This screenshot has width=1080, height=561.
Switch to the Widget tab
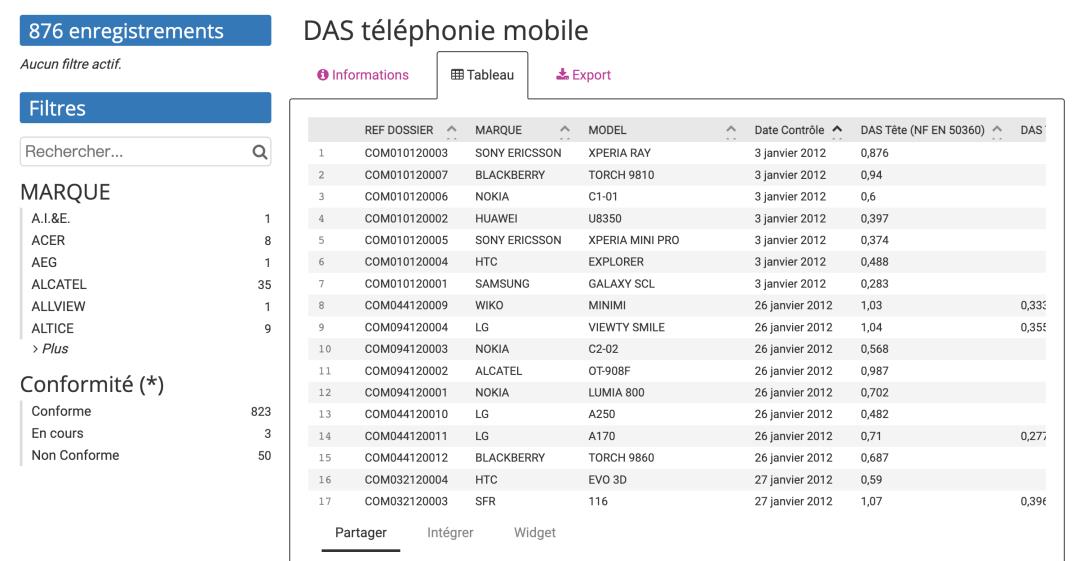(x=534, y=533)
